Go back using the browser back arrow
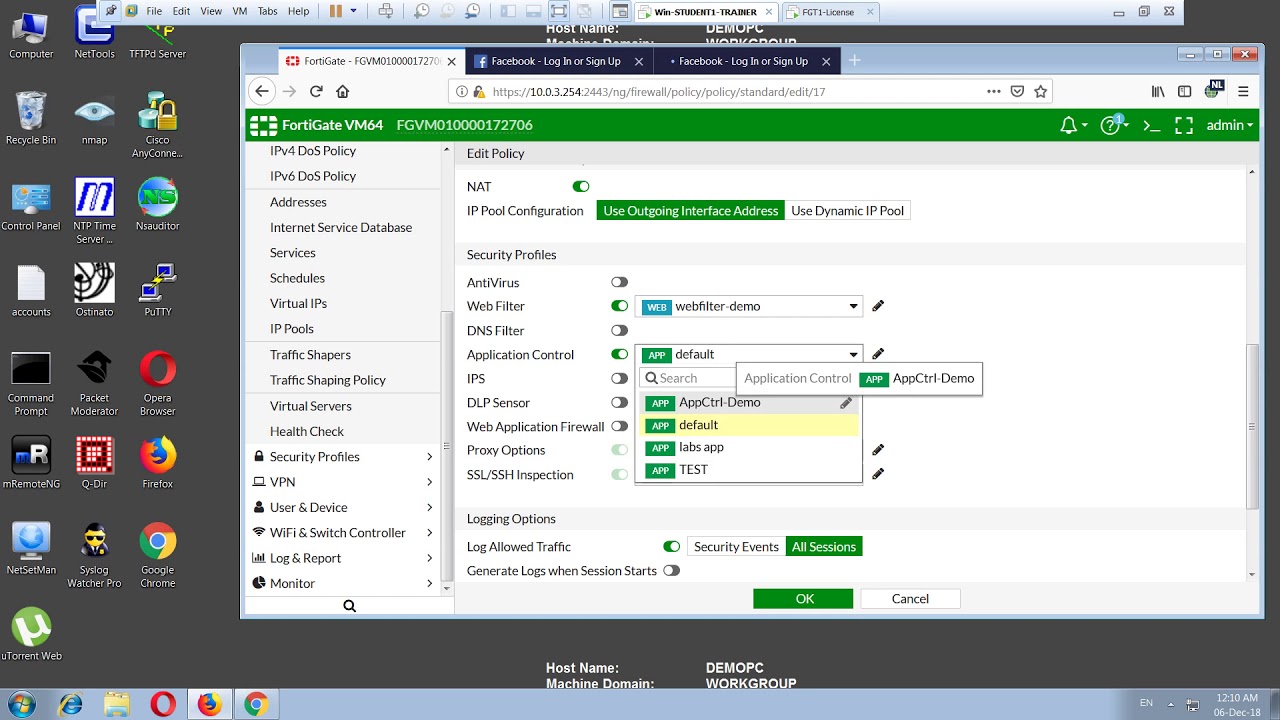Screen dimensions: 1280x720 coord(262,91)
